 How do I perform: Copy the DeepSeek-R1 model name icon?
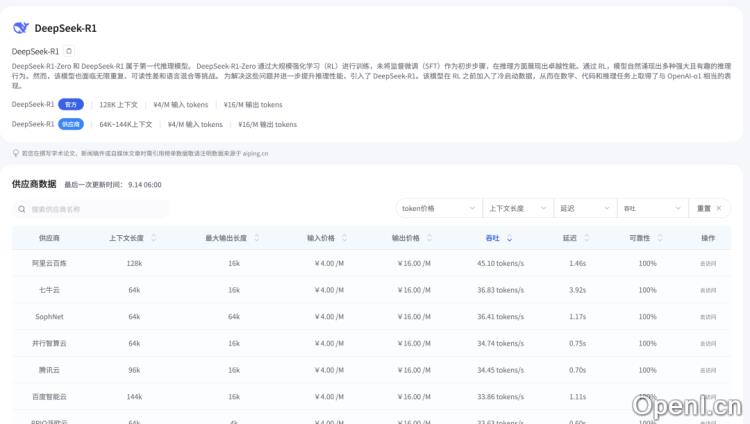pyautogui.click(x=69, y=51)
